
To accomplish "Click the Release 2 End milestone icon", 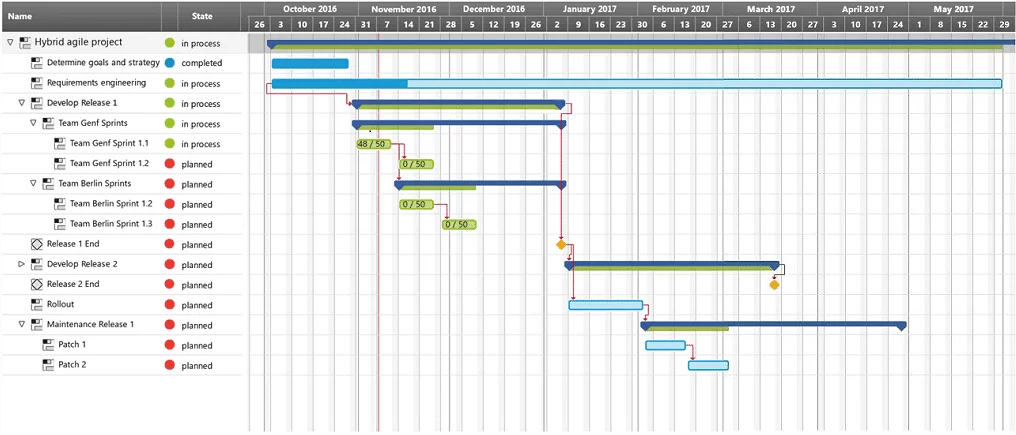I will (37, 285).
